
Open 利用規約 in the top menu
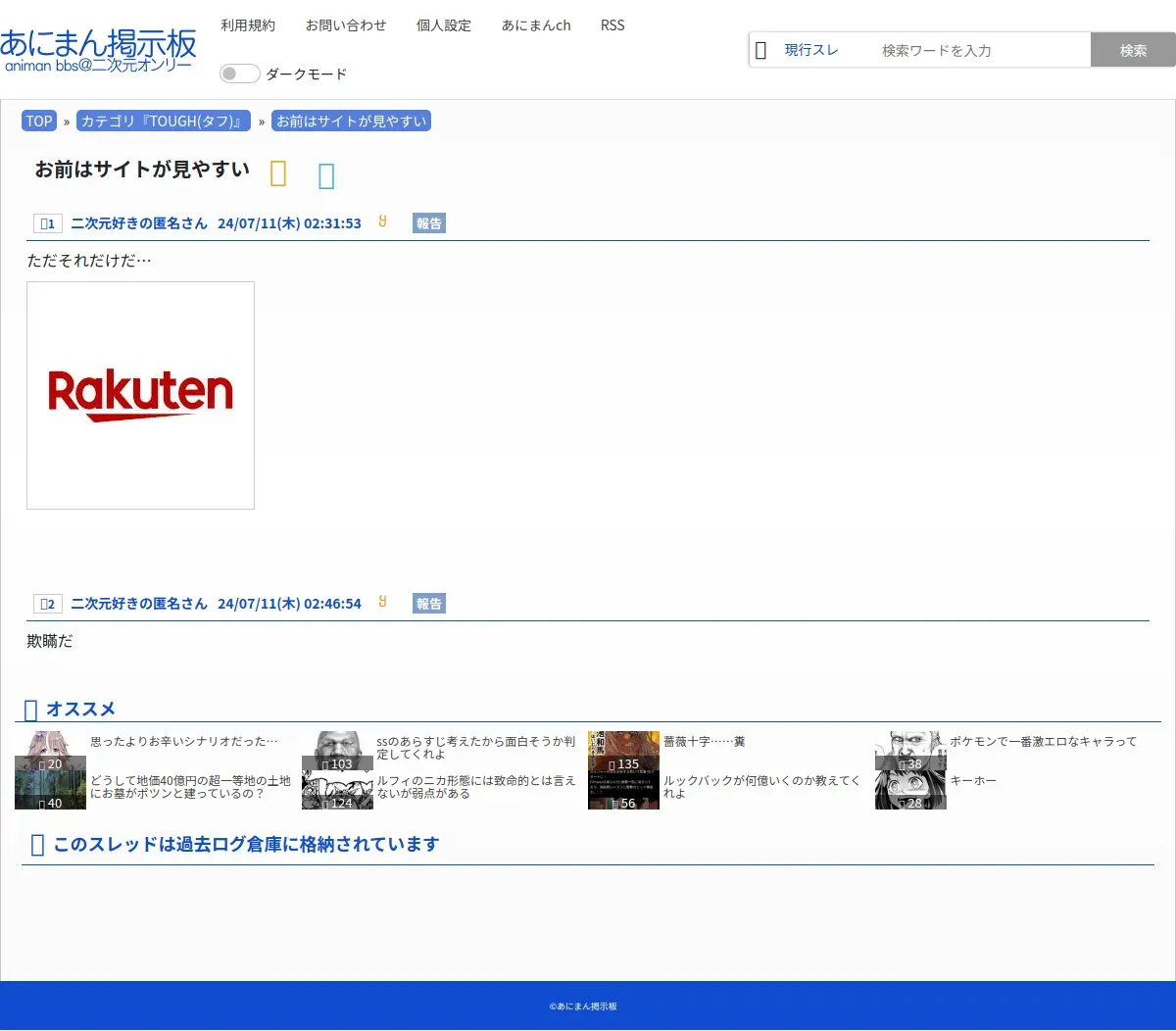pyautogui.click(x=248, y=25)
